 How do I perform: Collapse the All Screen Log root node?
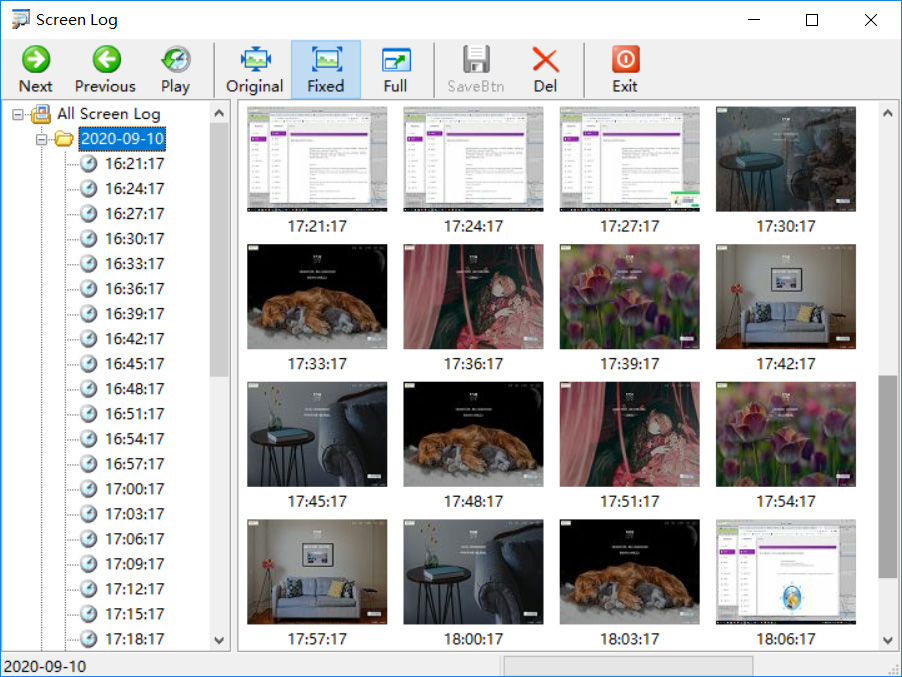click(x=18, y=114)
